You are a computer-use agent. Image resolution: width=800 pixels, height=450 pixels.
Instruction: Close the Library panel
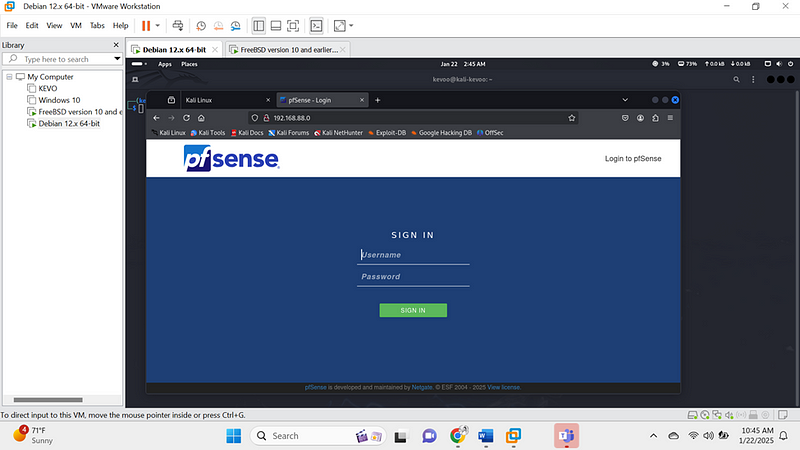116,45
